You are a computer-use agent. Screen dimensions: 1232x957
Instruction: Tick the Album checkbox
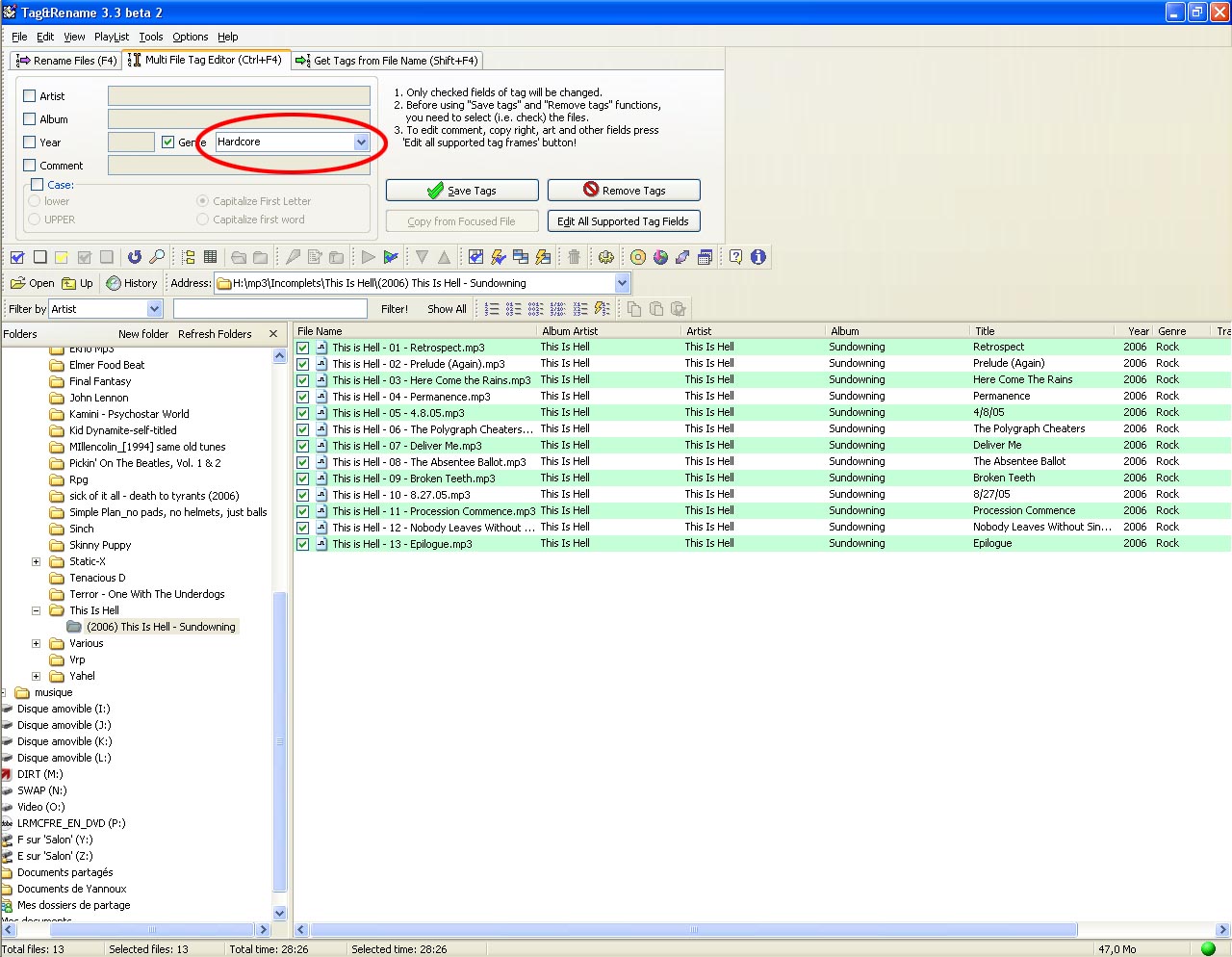pyautogui.click(x=30, y=119)
